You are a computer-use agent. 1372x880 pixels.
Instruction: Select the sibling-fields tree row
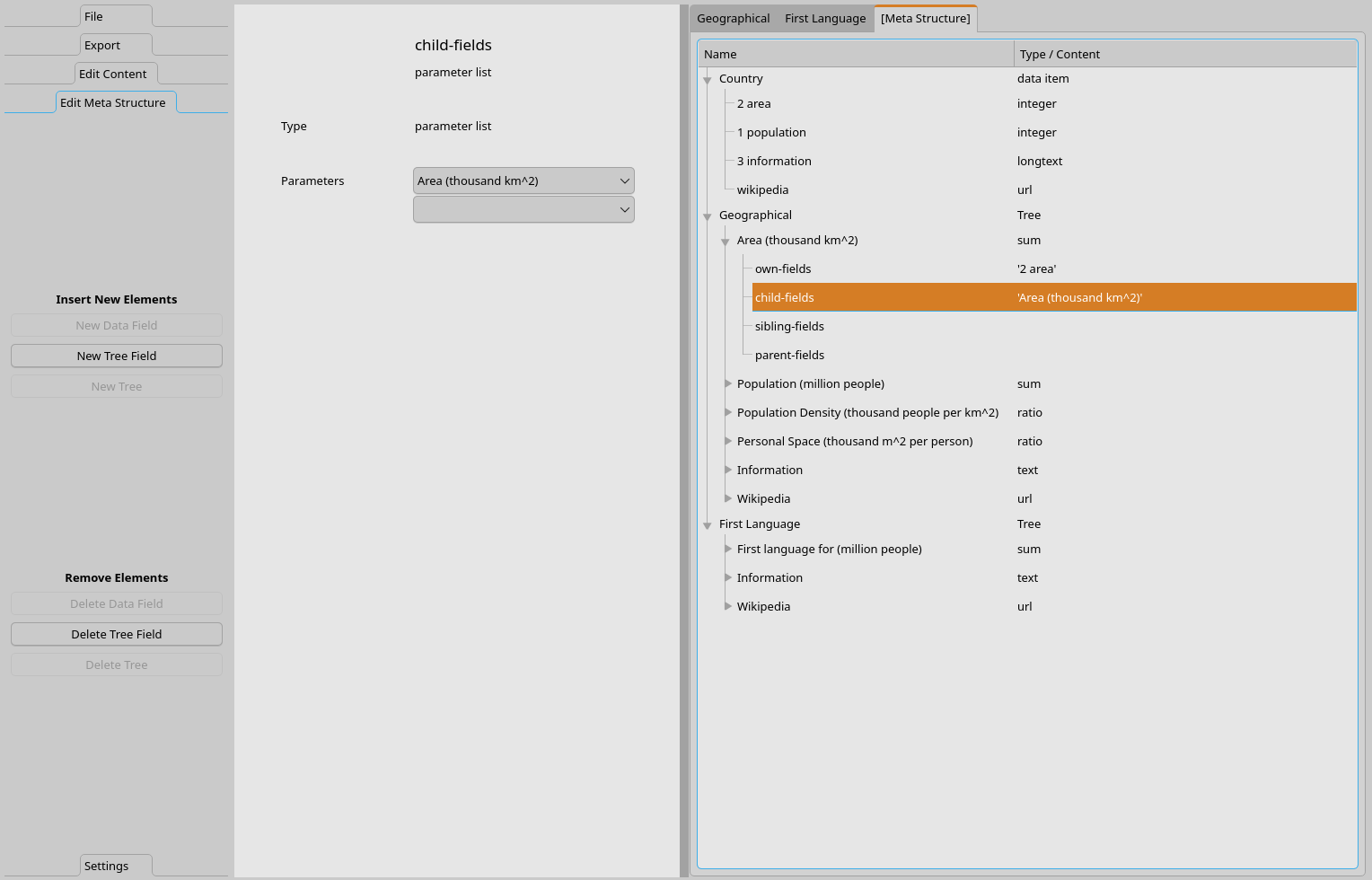coord(789,326)
